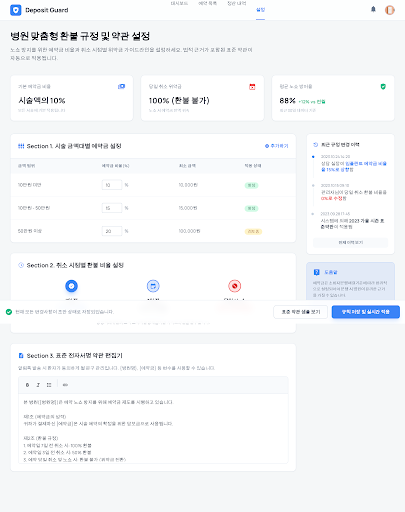
Task: Click the banknote icon on 시술액의 10% card
Action: (122, 86)
